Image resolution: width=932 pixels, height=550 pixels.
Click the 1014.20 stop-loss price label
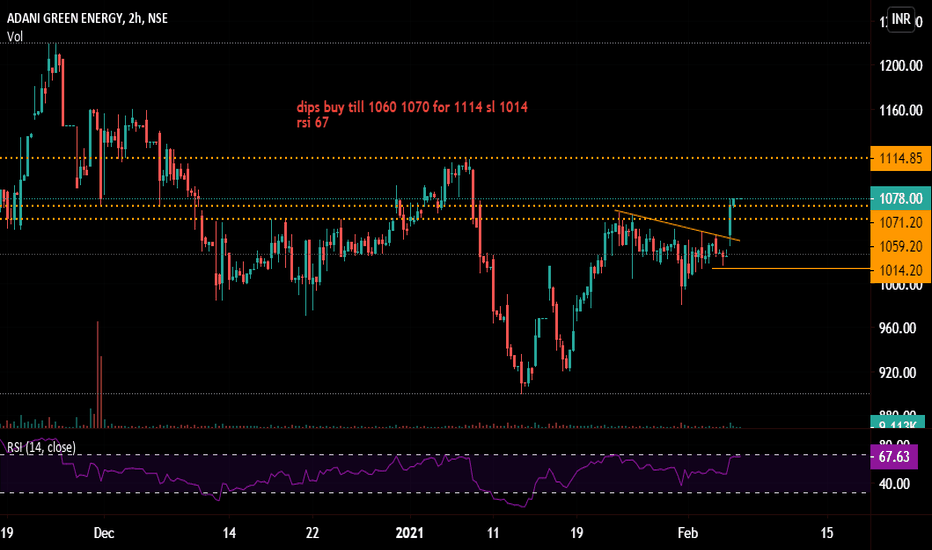tap(900, 271)
